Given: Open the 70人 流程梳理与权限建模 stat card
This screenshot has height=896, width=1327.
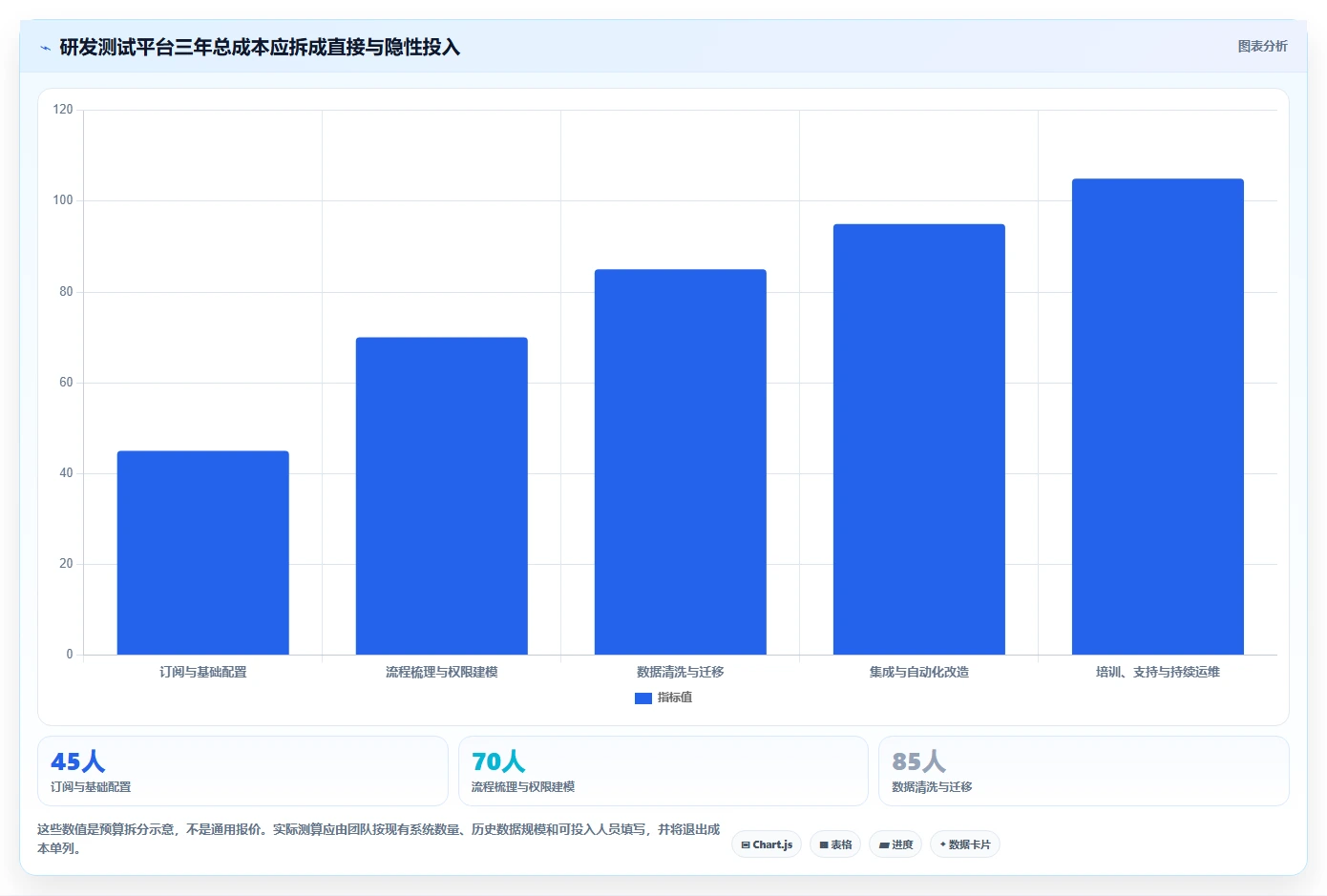Looking at the screenshot, I should pyautogui.click(x=663, y=771).
